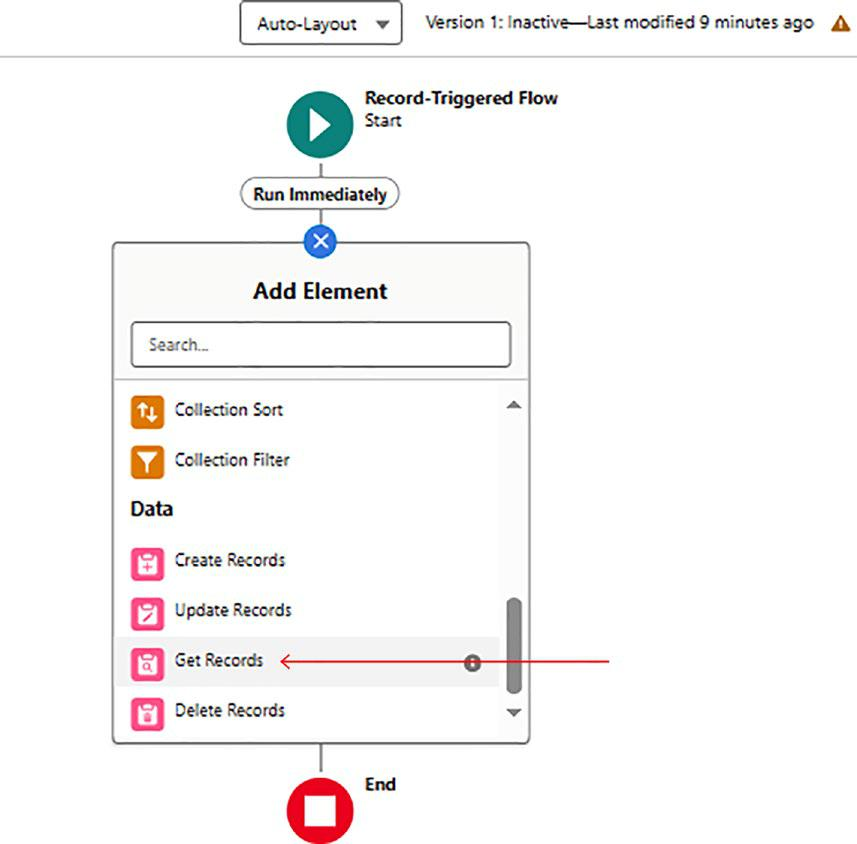Click the orange Collection Filter funnel icon
This screenshot has width=857, height=844.
point(147,462)
